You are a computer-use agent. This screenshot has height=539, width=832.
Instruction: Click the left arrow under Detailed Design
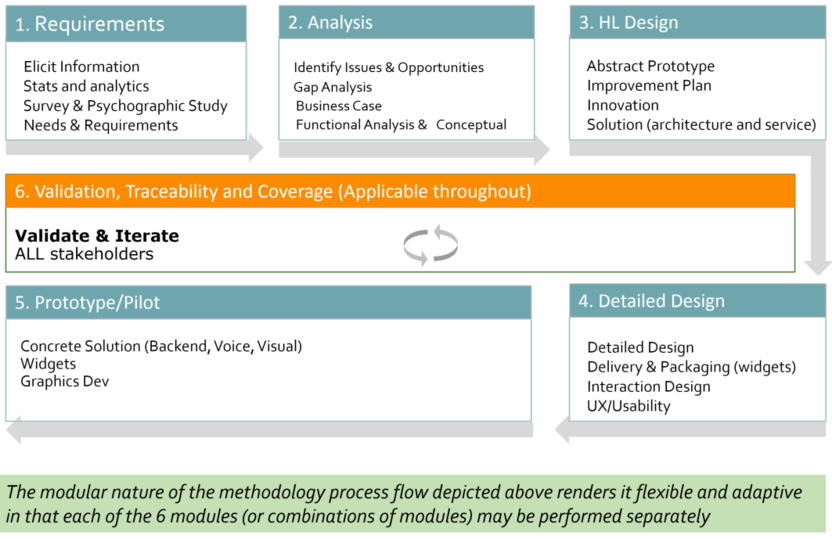coord(690,429)
